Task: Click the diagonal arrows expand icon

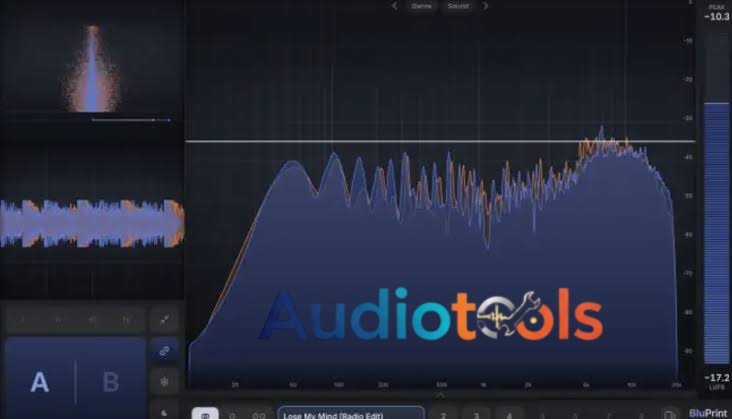Action: (x=164, y=320)
